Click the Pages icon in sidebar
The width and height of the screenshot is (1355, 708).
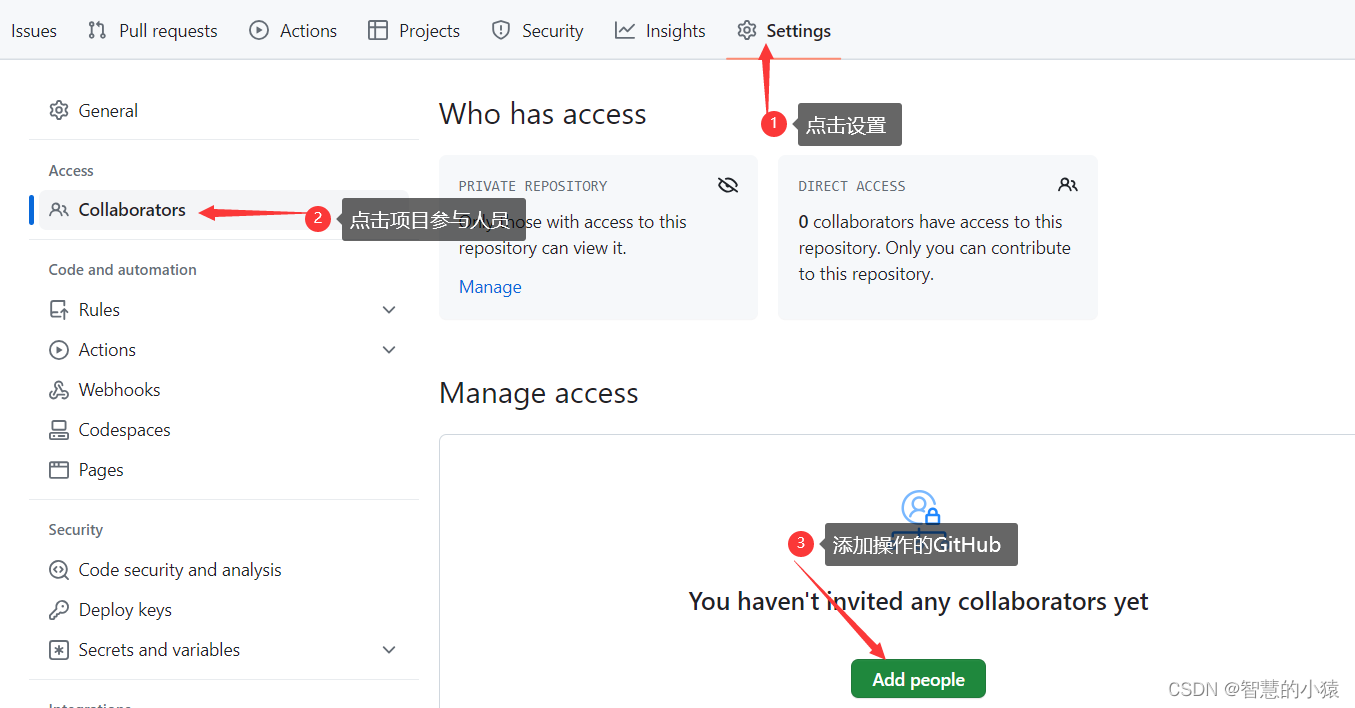tap(58, 469)
